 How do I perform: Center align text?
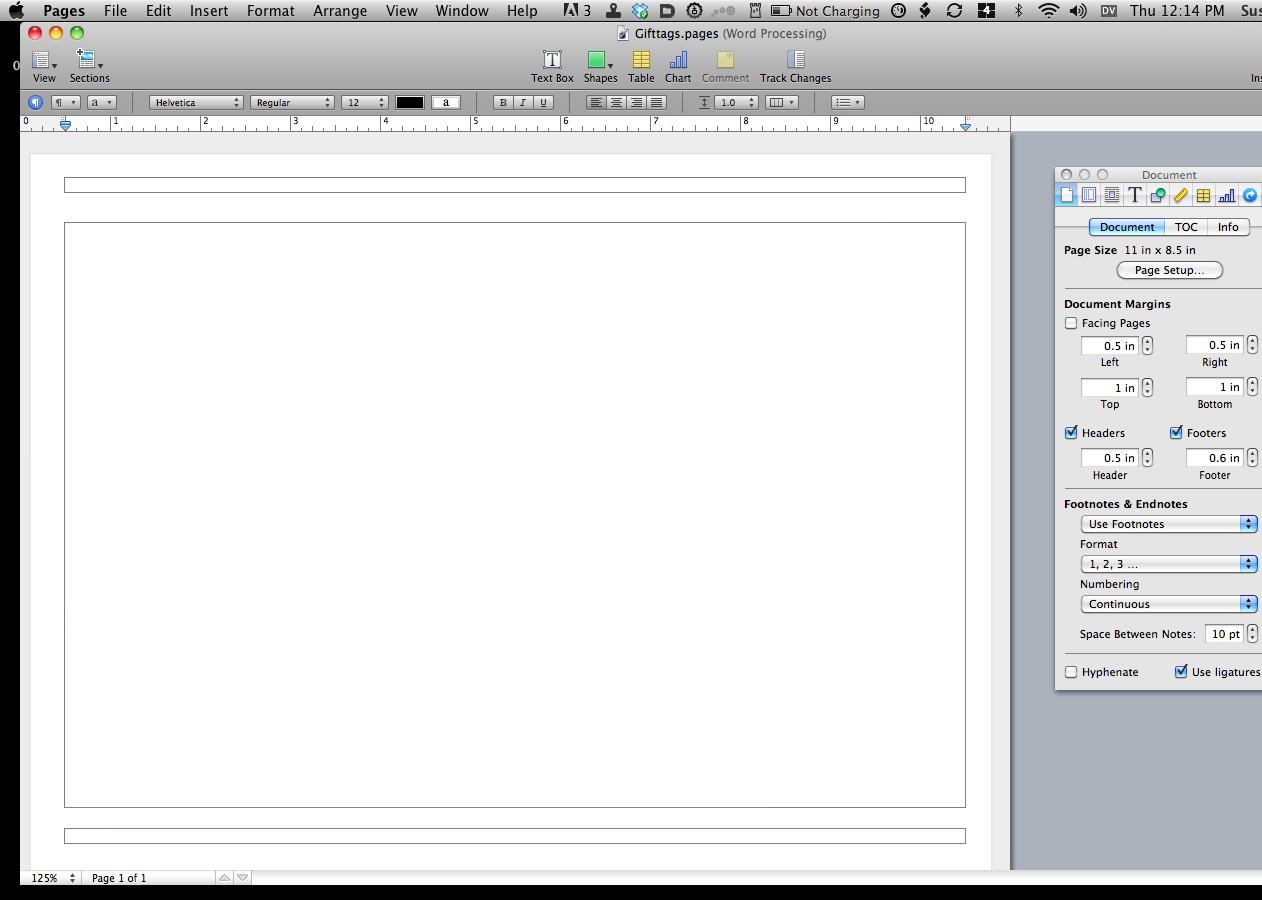tap(616, 102)
